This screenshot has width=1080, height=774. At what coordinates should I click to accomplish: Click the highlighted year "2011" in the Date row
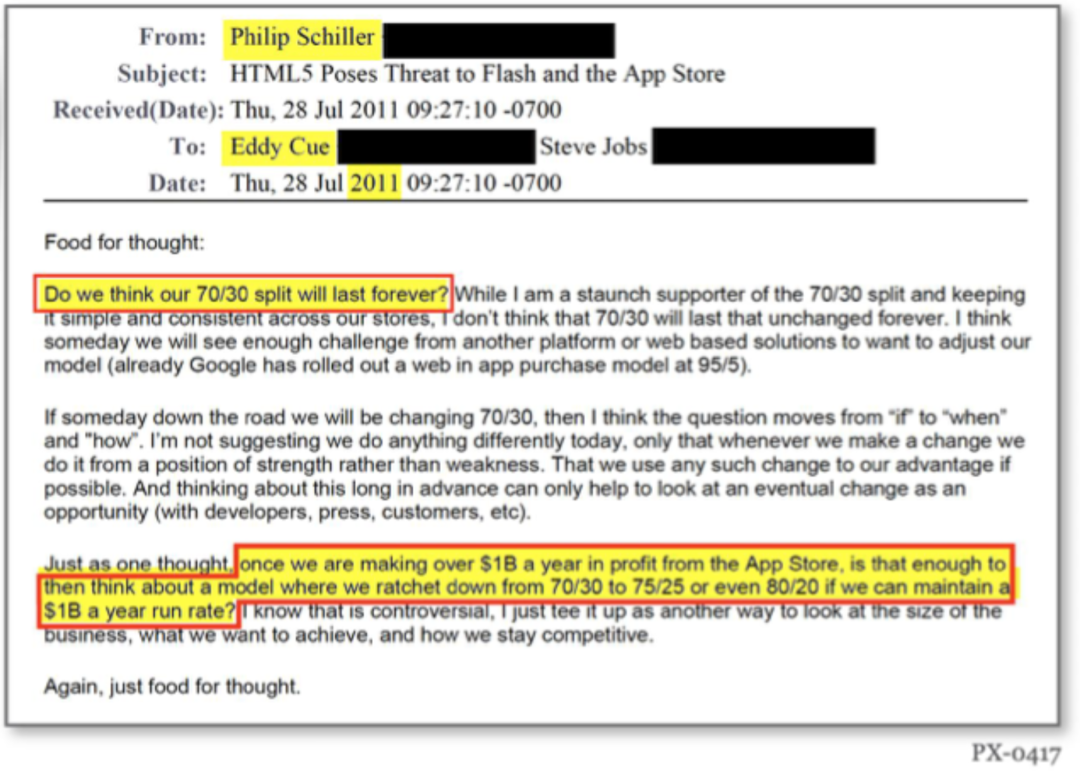[x=374, y=183]
